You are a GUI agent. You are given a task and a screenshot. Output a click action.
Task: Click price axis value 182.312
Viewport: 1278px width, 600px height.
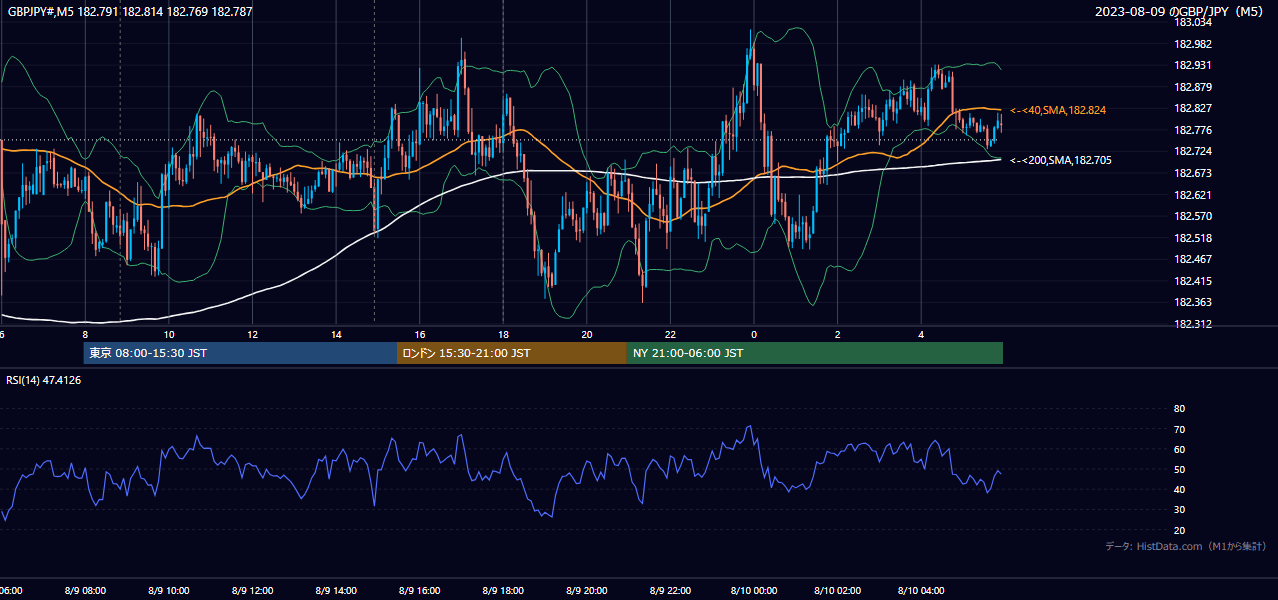1194,324
